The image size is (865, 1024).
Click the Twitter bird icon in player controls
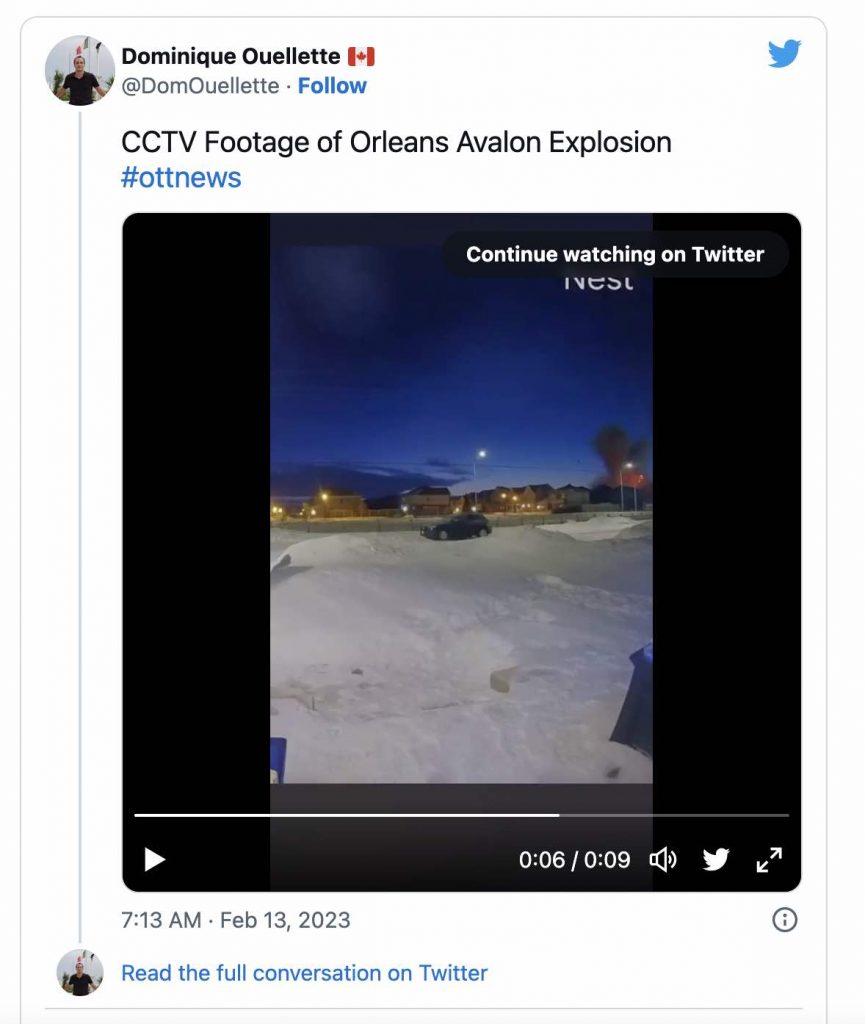tap(716, 859)
